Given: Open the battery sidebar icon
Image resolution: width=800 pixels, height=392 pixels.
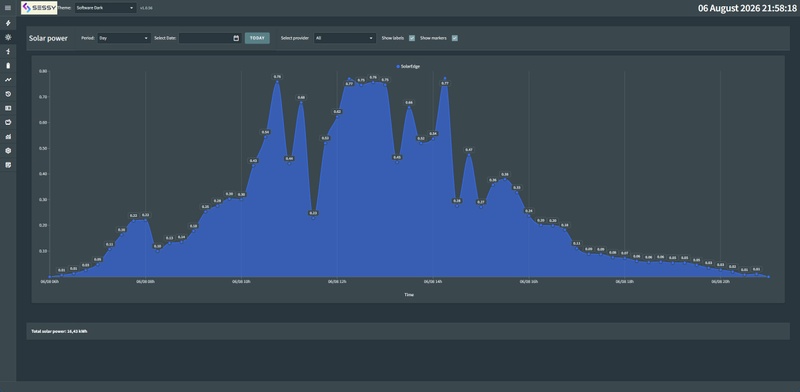Looking at the screenshot, I should (x=8, y=65).
